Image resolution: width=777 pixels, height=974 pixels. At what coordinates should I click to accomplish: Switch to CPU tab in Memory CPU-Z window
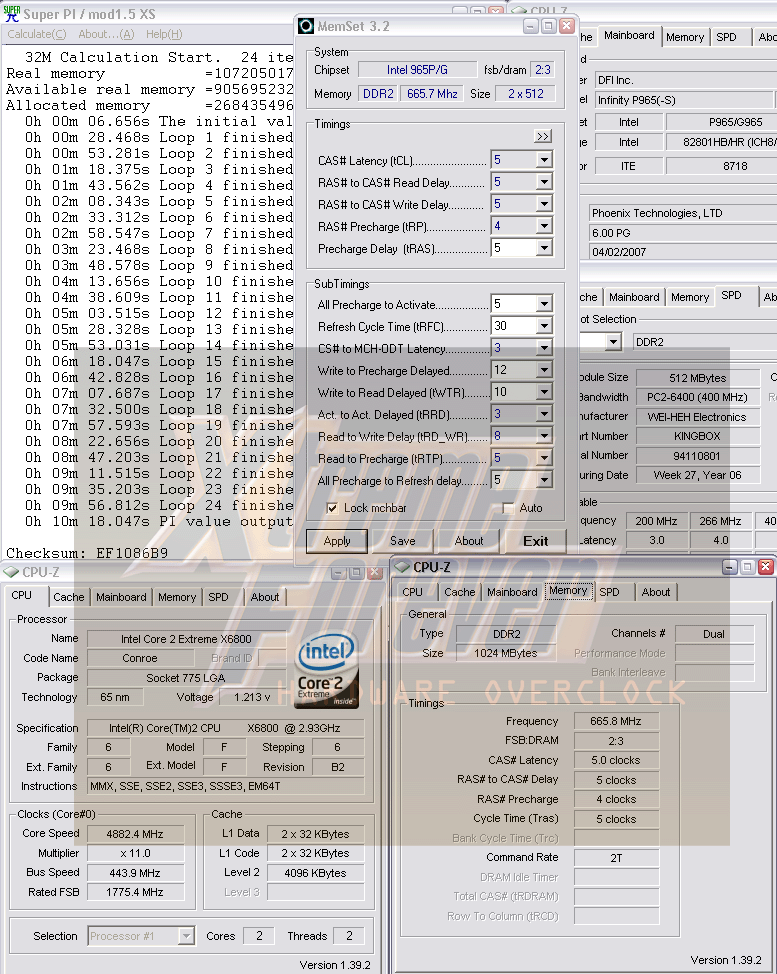412,593
